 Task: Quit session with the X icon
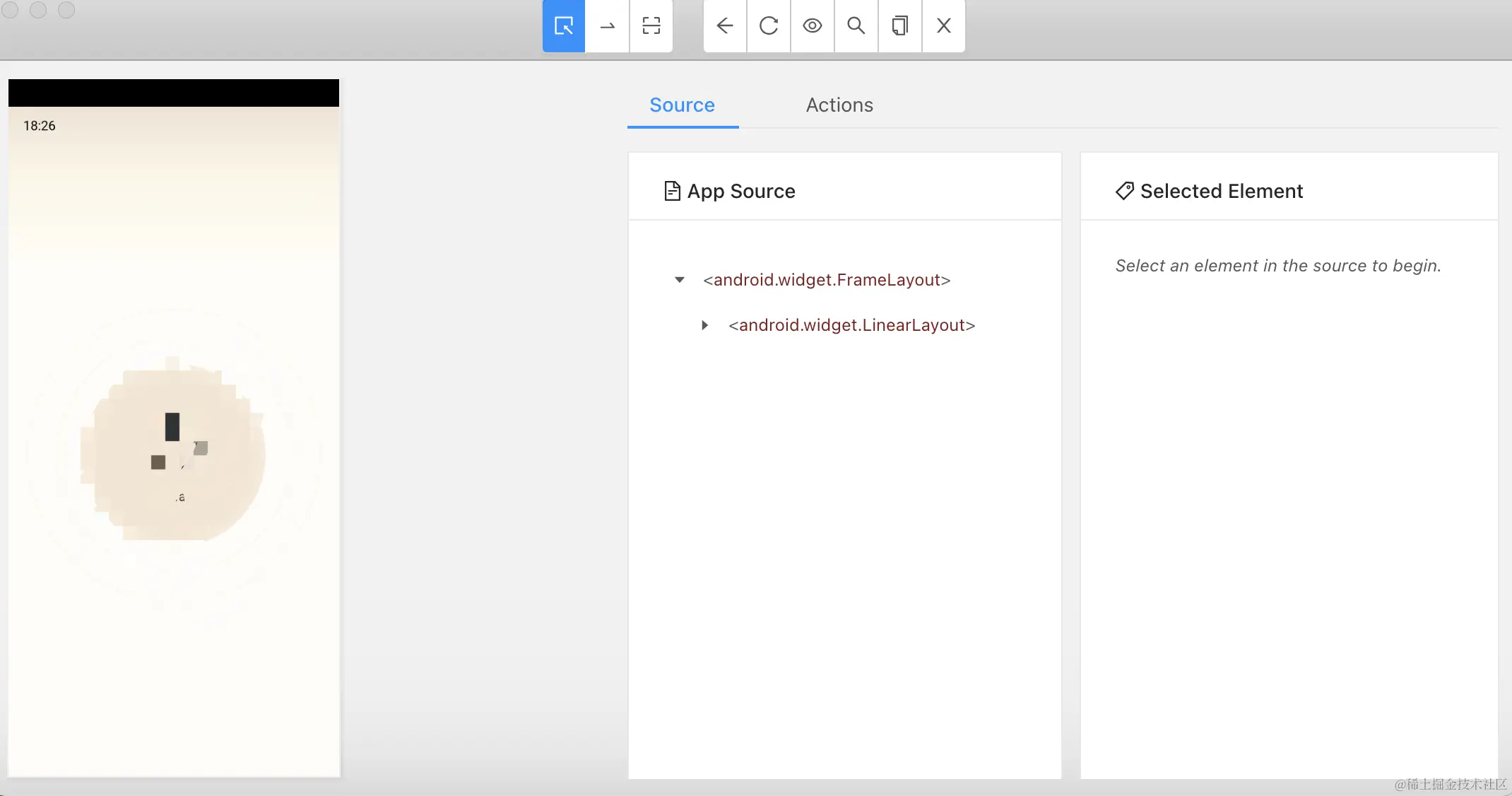click(x=944, y=26)
